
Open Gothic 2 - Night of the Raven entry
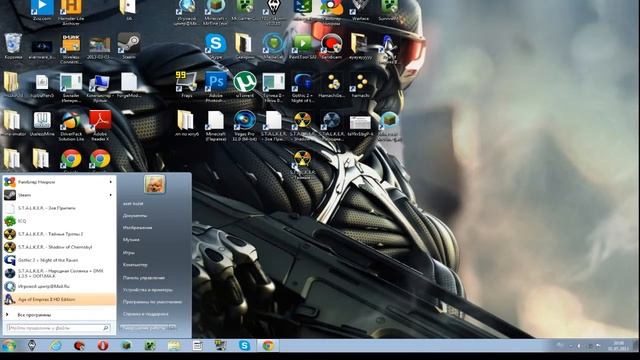[60, 260]
